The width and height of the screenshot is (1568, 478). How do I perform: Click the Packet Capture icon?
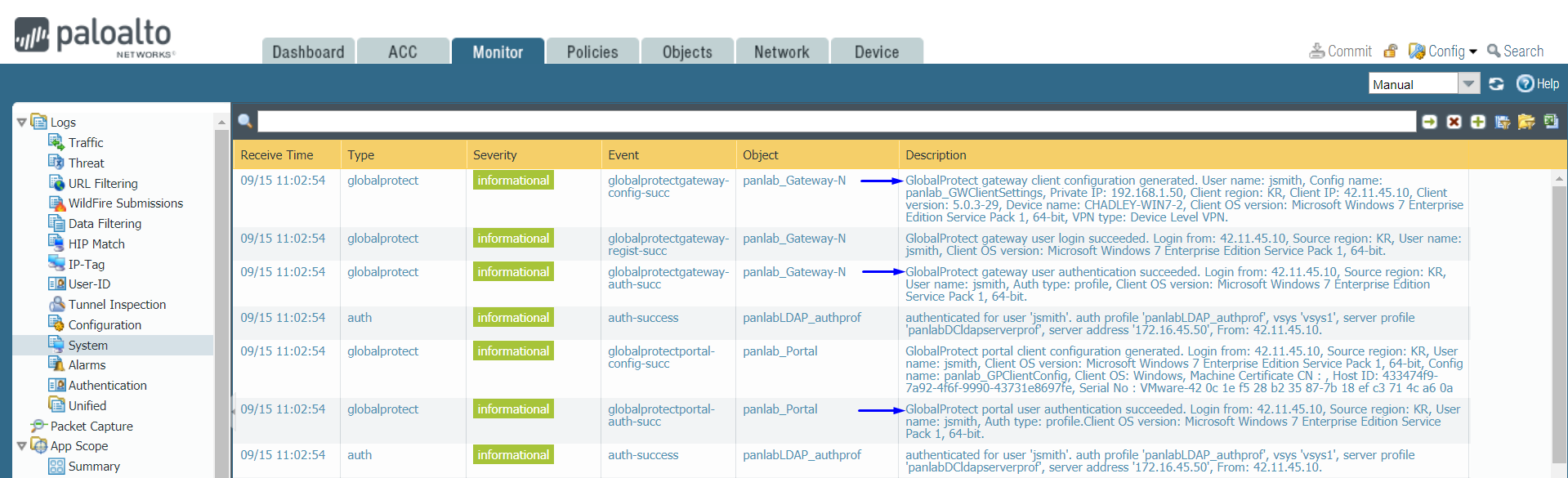click(38, 425)
